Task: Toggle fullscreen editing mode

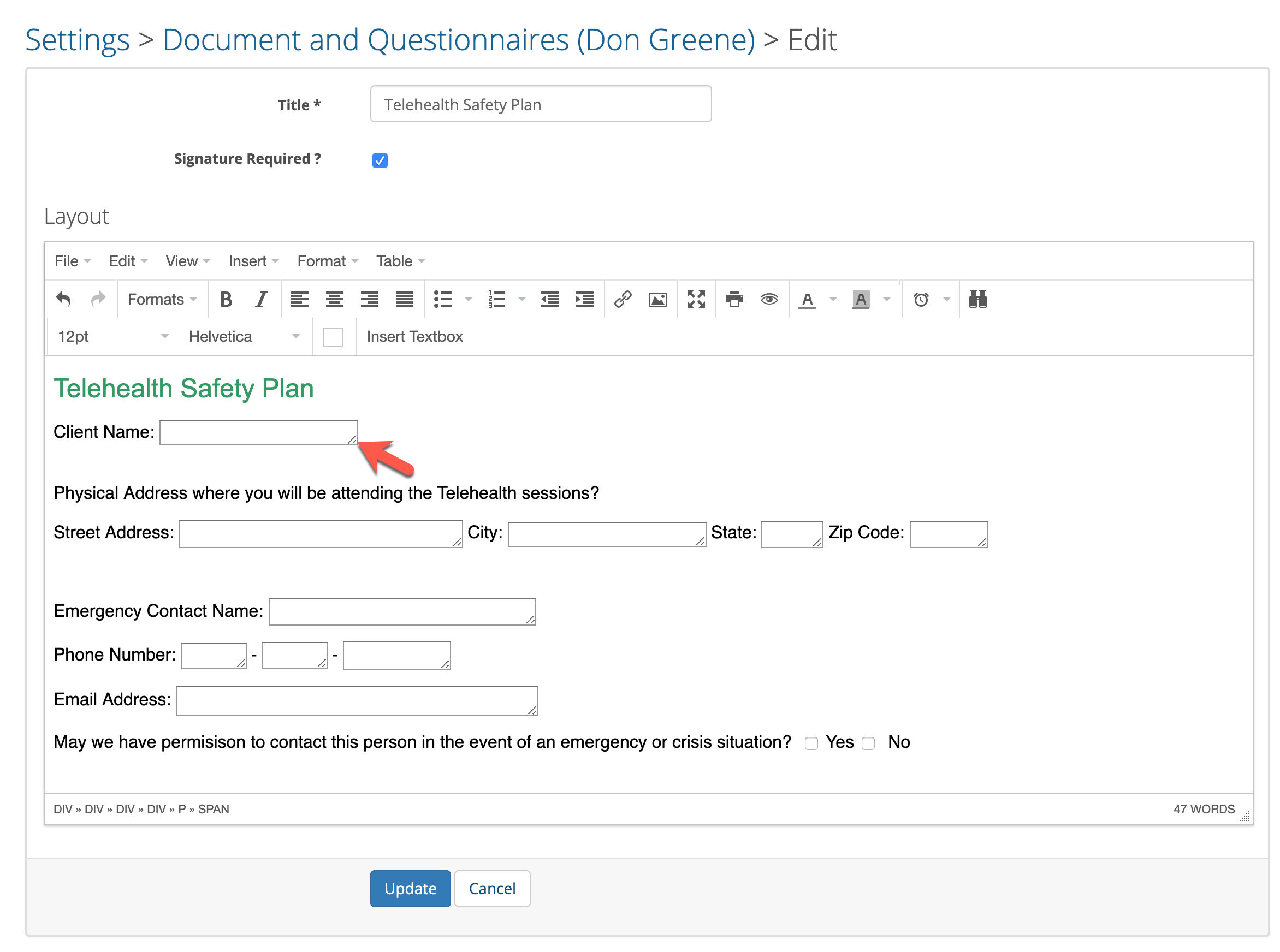Action: pyautogui.click(x=696, y=299)
